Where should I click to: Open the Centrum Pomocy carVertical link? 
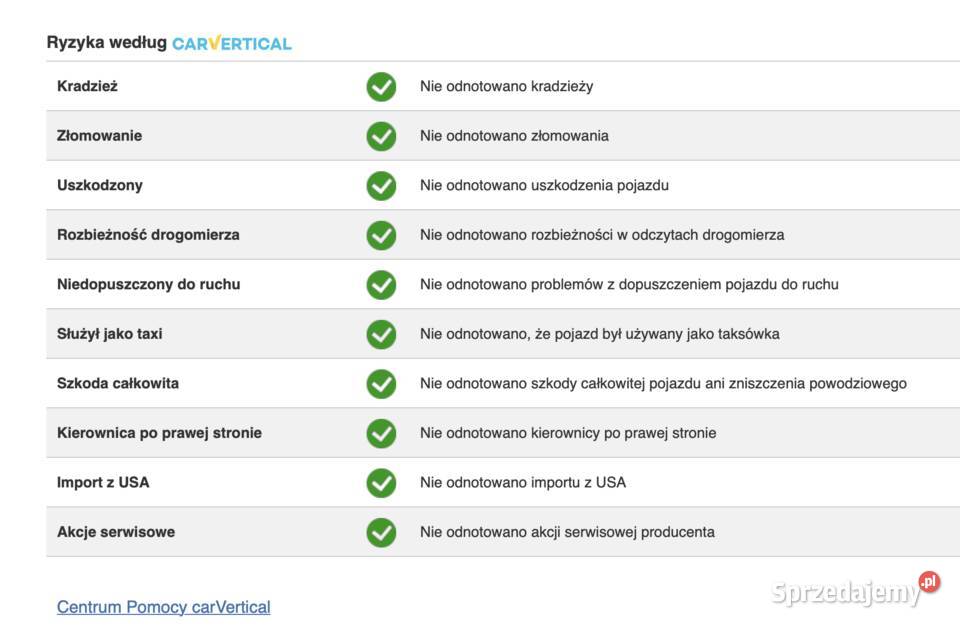[x=163, y=607]
